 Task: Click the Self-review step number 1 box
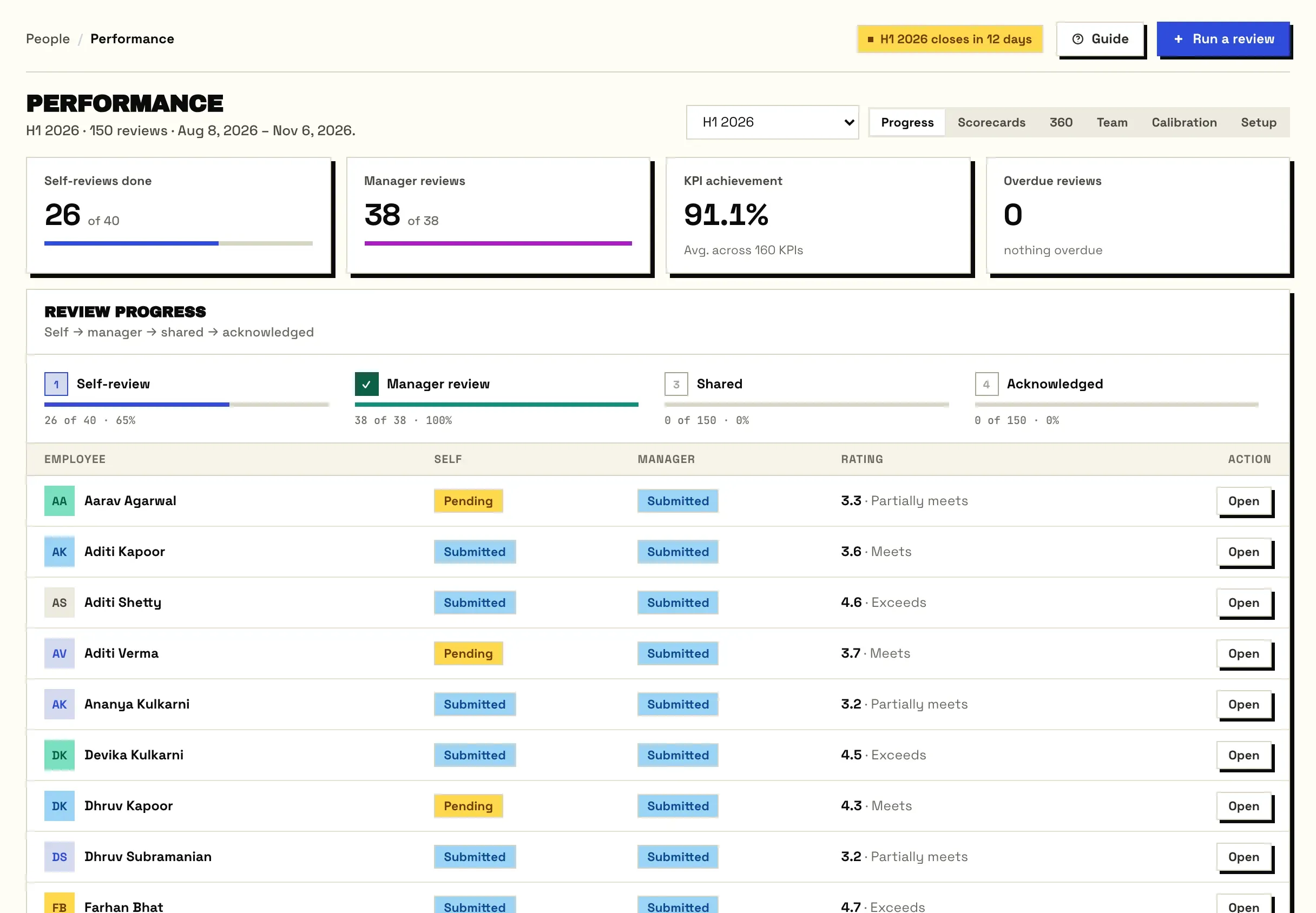click(56, 385)
